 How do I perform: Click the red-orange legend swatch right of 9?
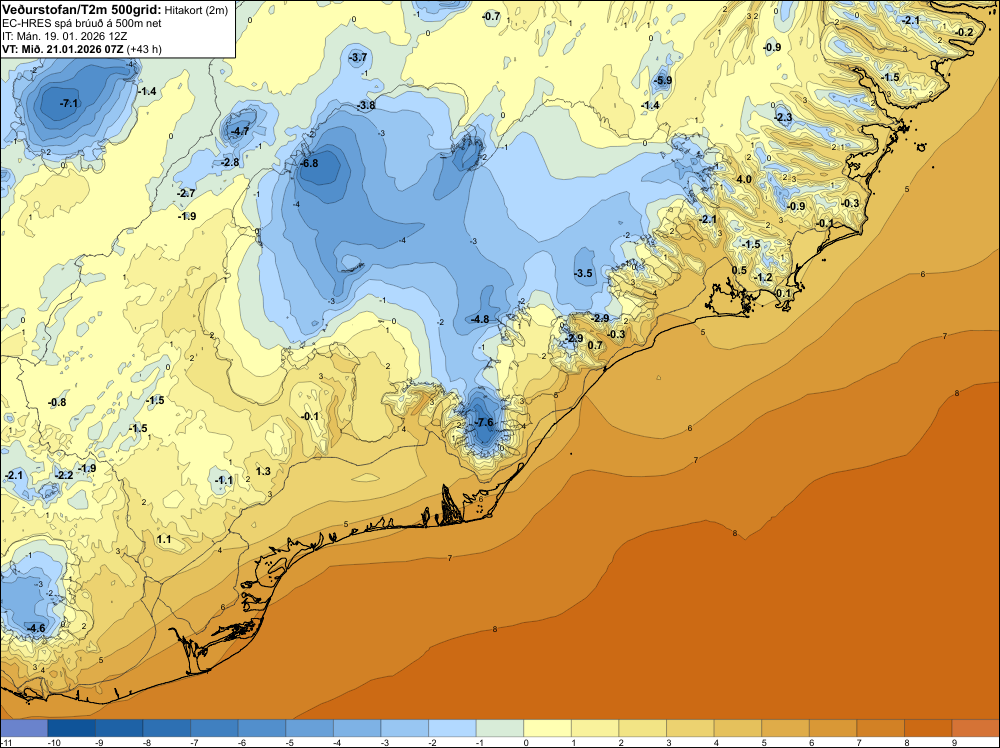click(x=975, y=728)
